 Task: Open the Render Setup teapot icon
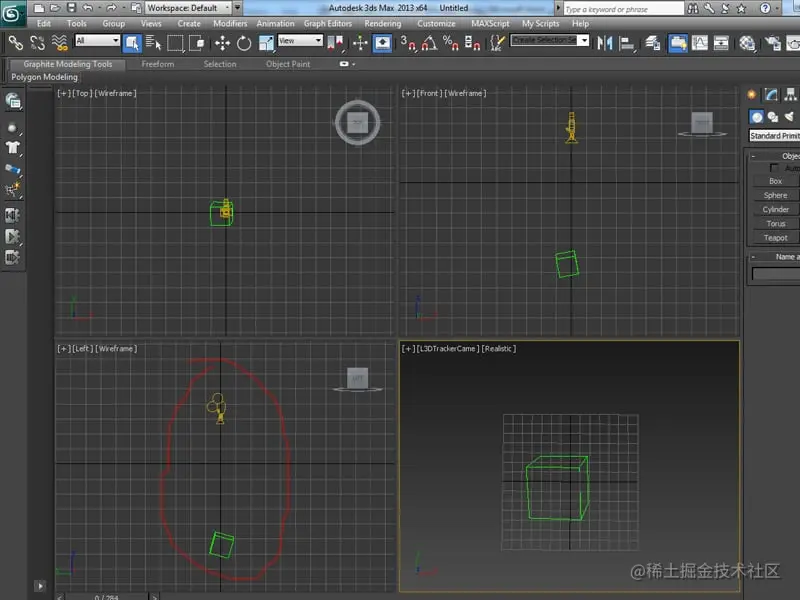click(x=772, y=43)
